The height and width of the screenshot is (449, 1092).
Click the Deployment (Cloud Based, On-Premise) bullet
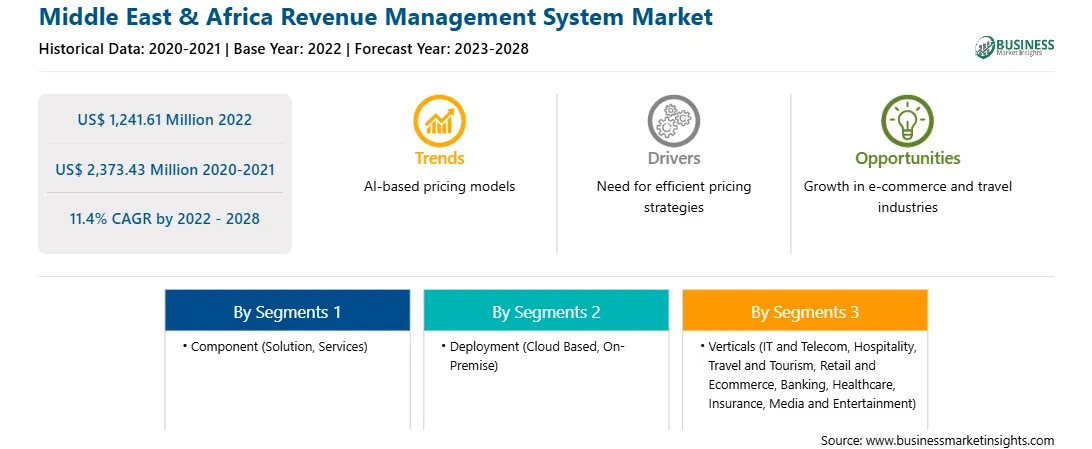click(536, 356)
